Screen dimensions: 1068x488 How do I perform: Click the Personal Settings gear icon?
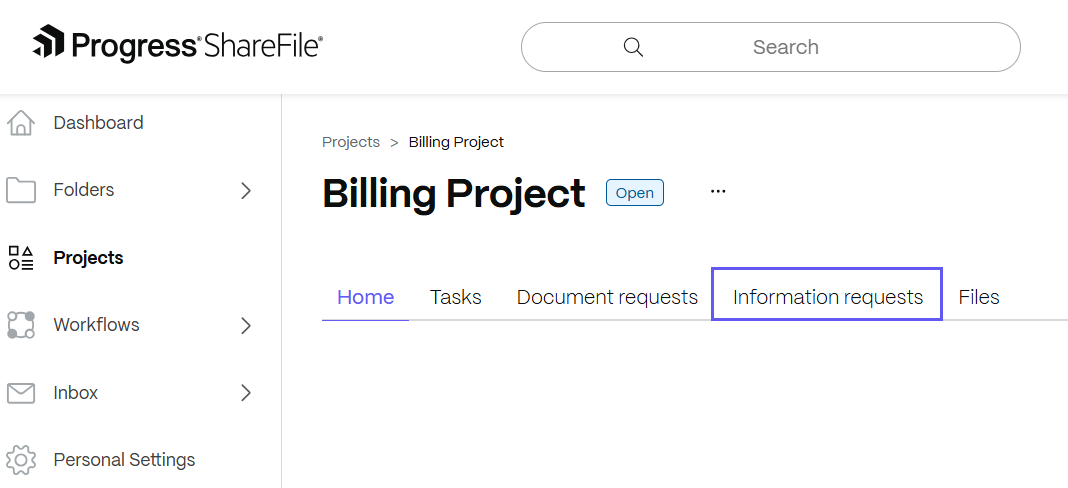tap(21, 460)
